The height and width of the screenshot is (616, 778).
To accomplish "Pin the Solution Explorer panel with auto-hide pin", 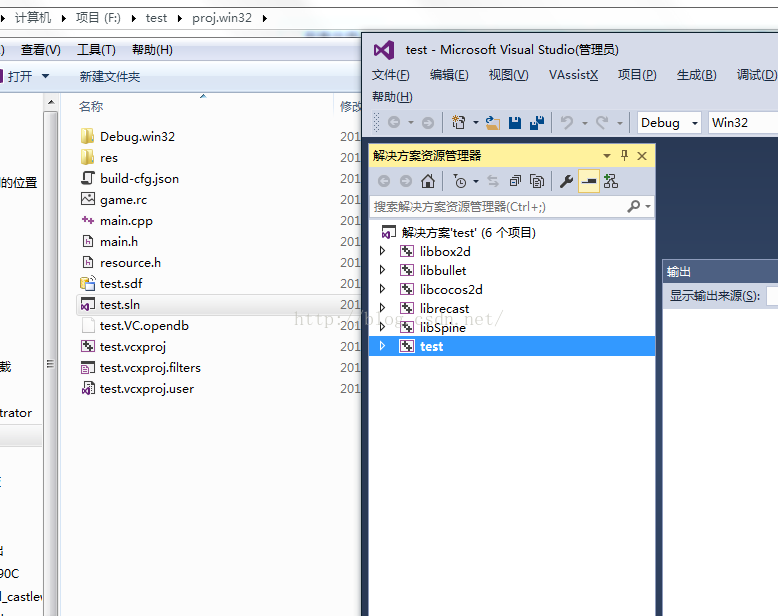I will 625,156.
